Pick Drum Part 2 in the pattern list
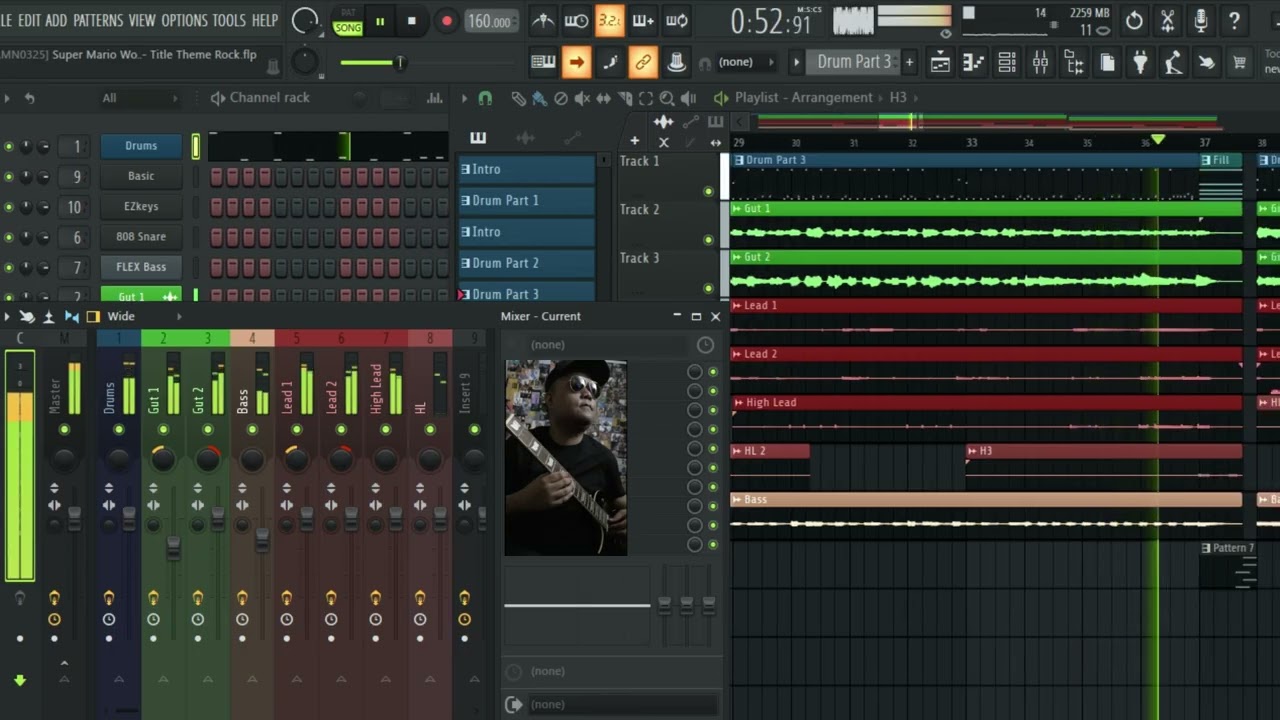The width and height of the screenshot is (1280, 720). pyautogui.click(x=527, y=263)
